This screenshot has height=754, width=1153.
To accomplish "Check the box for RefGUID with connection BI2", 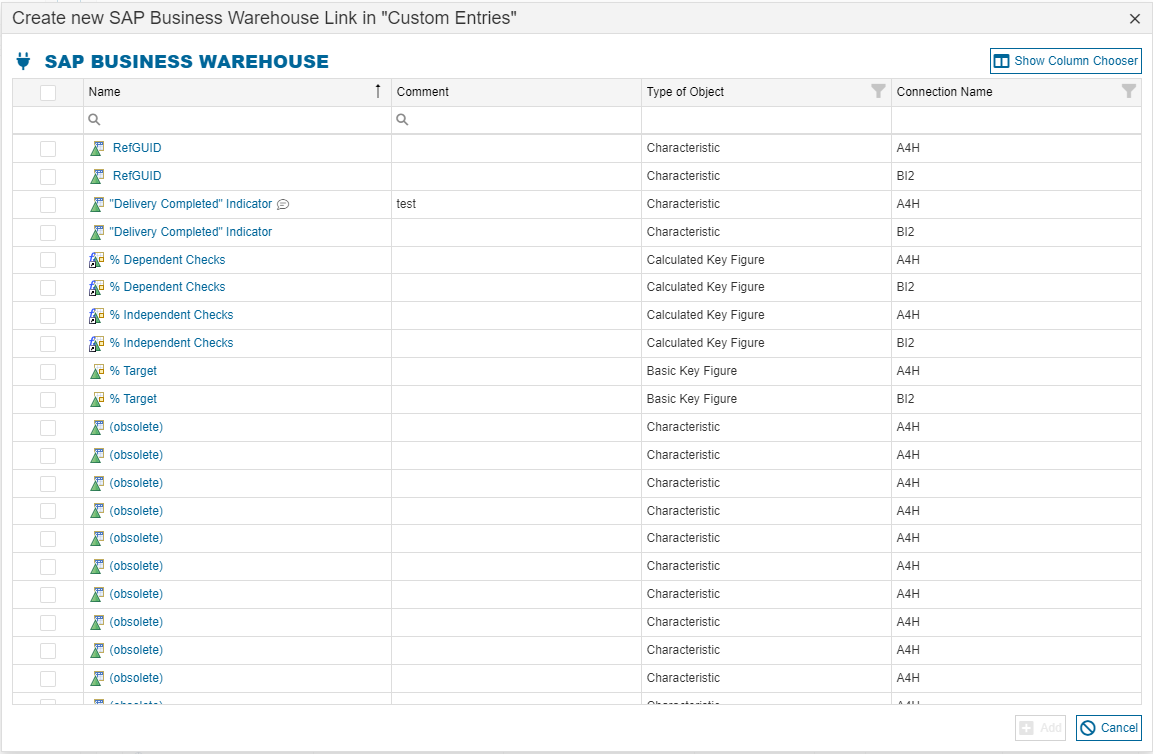I will coord(48,176).
